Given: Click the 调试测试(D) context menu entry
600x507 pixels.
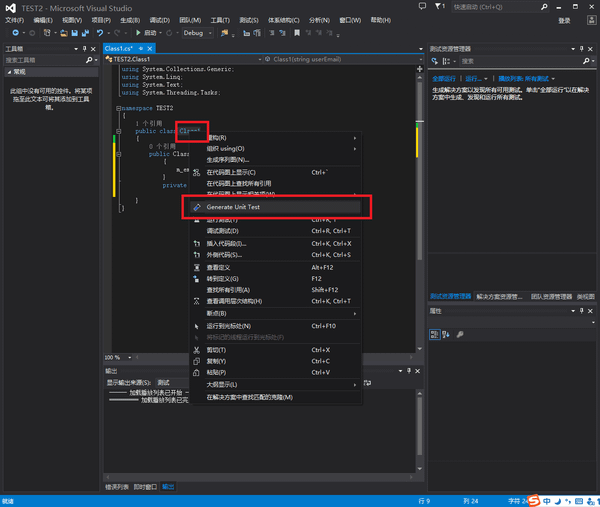Looking at the screenshot, I should 276,231.
